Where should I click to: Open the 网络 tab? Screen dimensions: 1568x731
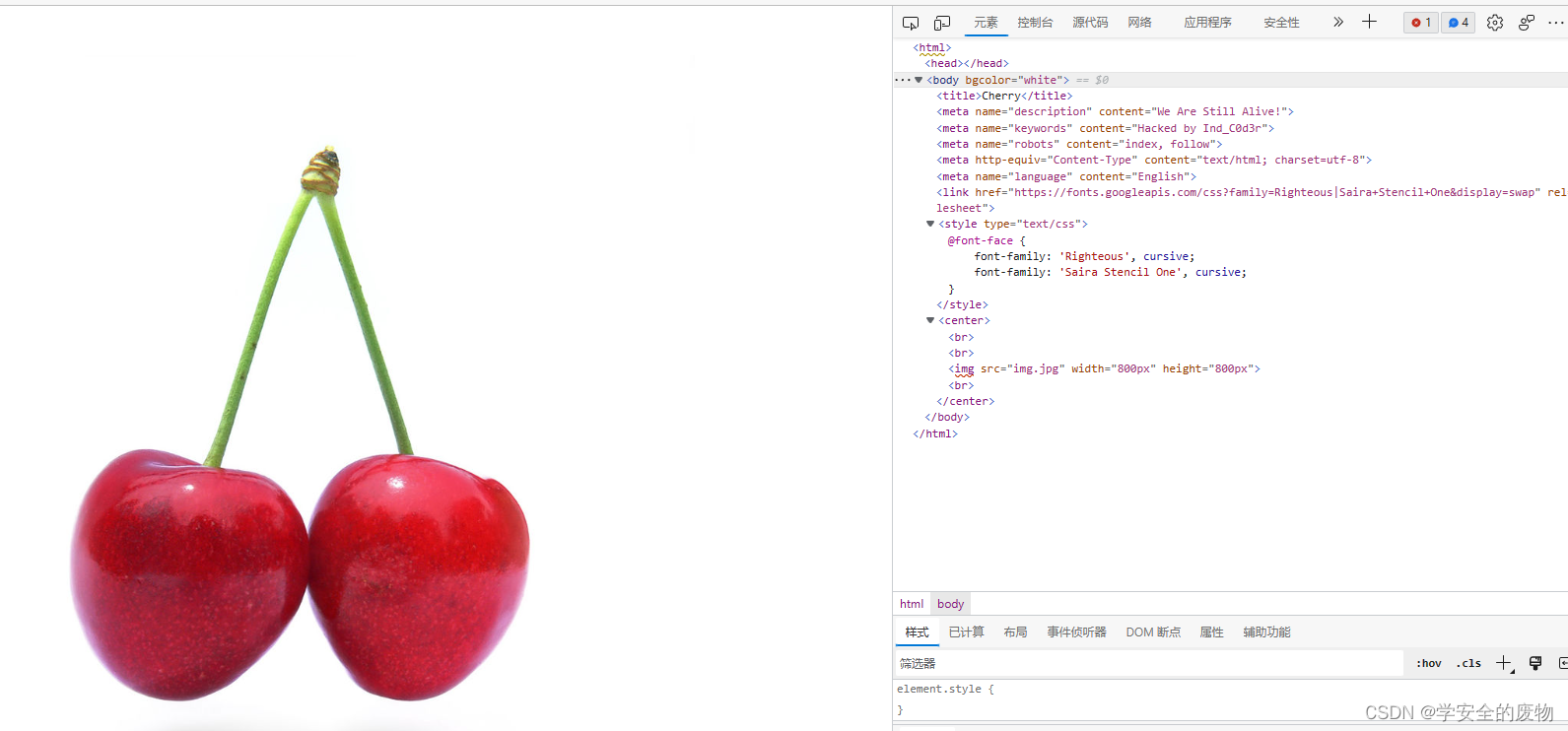[x=1139, y=23]
